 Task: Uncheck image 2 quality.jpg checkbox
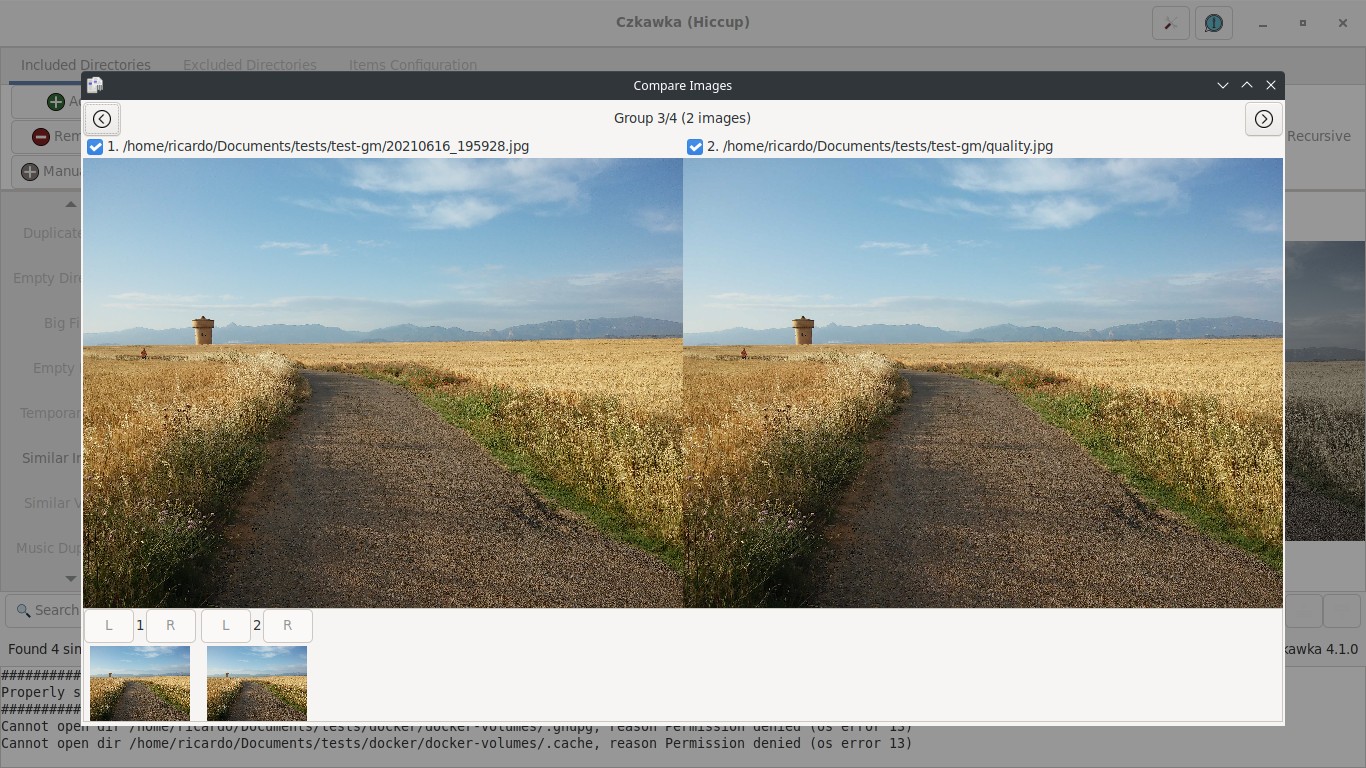[695, 147]
